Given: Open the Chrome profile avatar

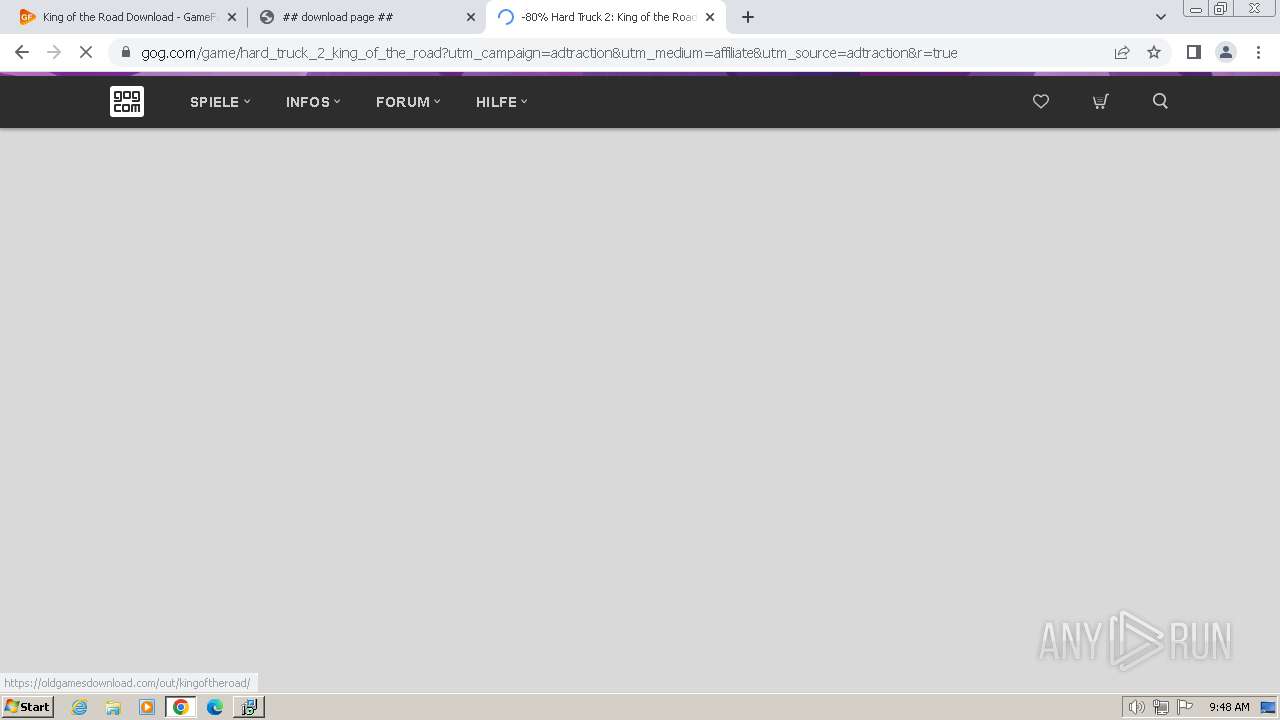Looking at the screenshot, I should 1226,53.
